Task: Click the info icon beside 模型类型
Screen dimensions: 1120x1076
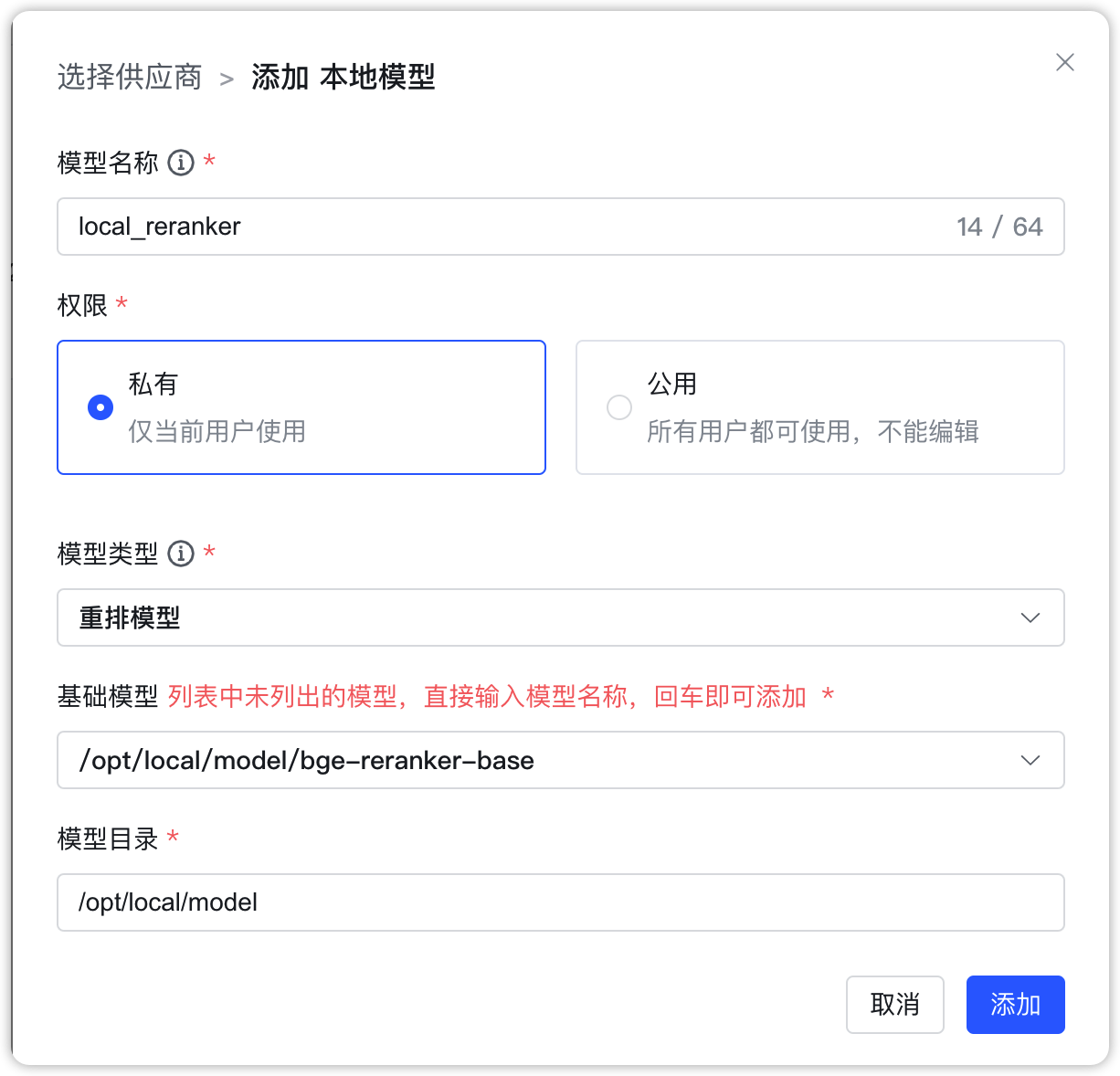Action: [181, 554]
